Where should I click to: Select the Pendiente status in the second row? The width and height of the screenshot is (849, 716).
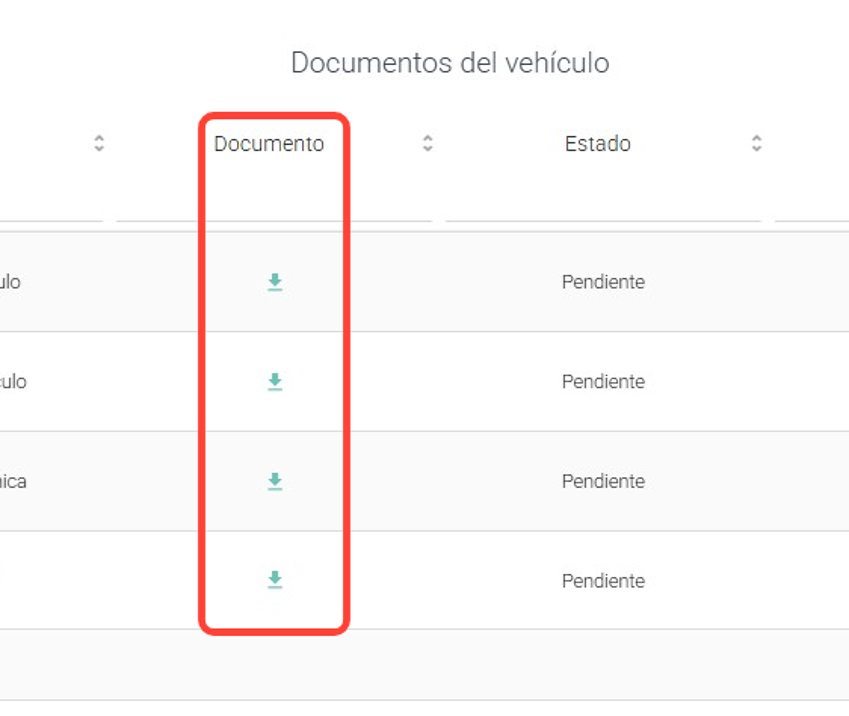pyautogui.click(x=603, y=382)
